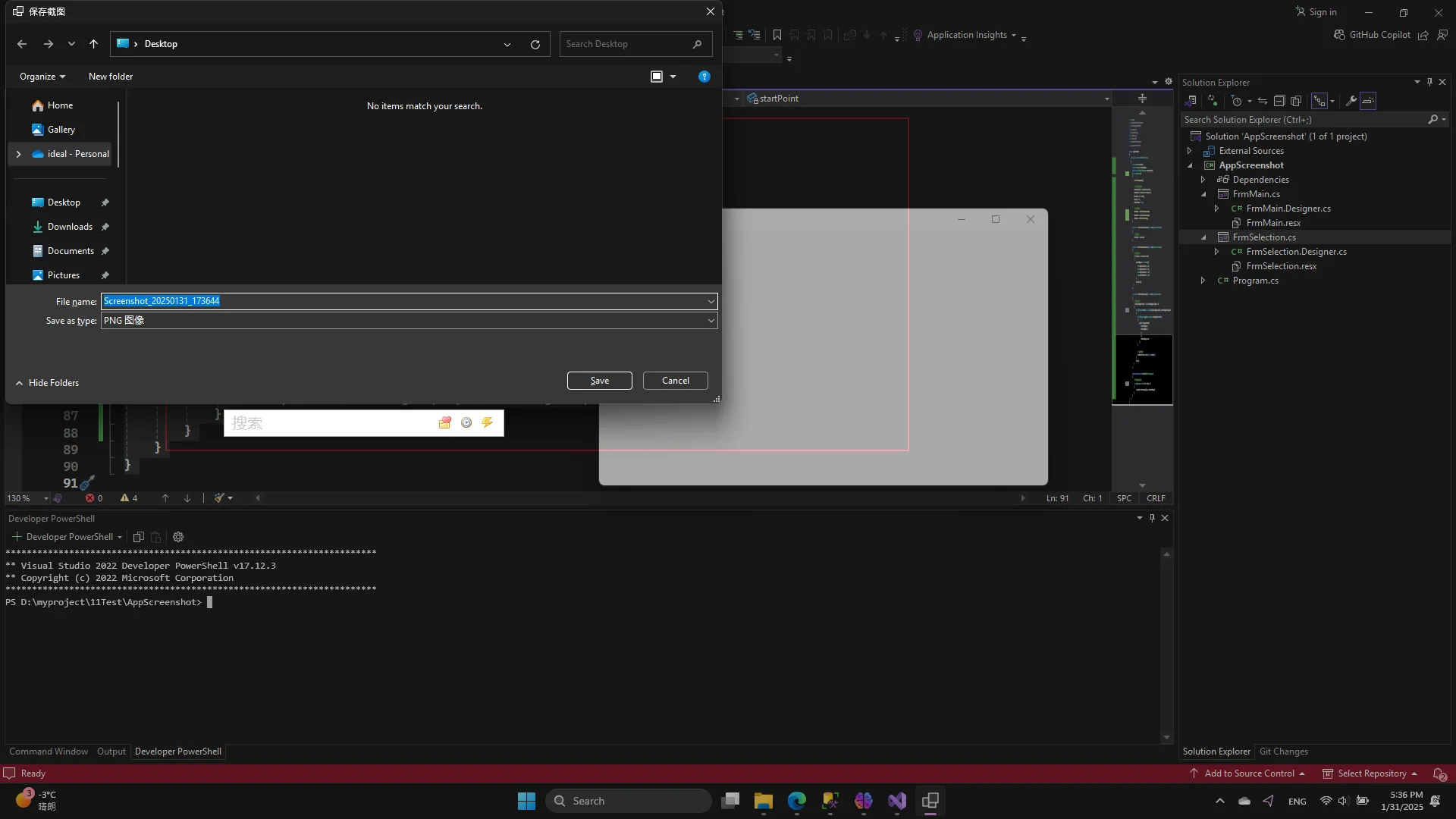Click the Solution Explorer Properties wrench icon
This screenshot has width=1456, height=819.
1351,101
